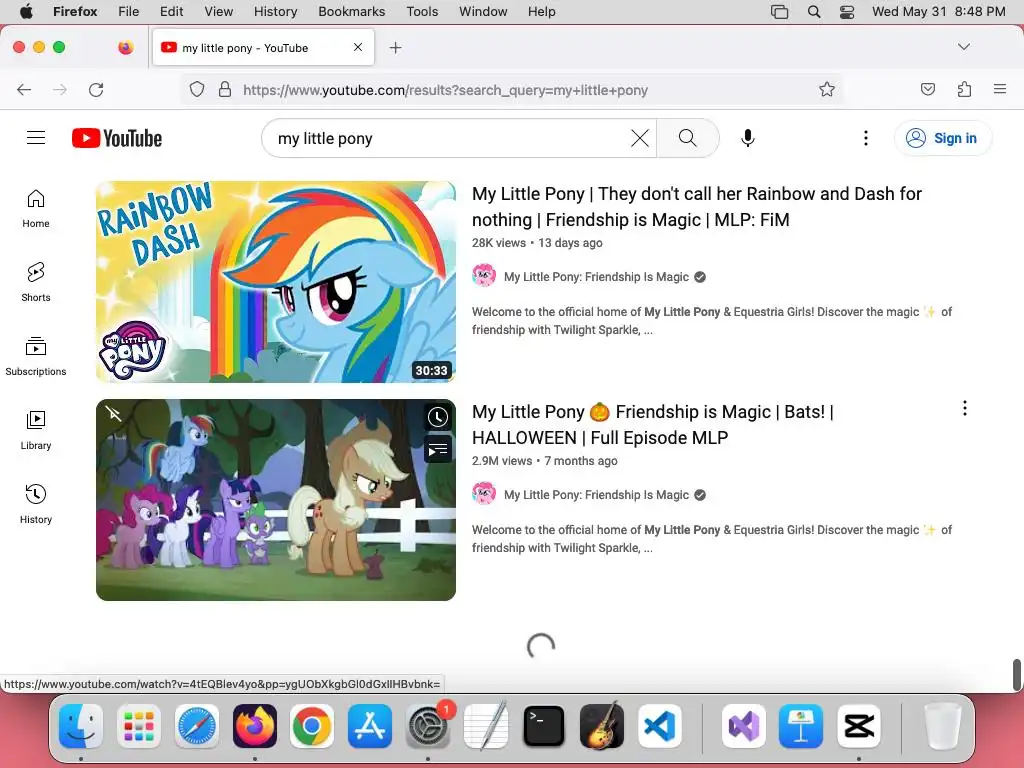The width and height of the screenshot is (1024, 768).
Task: Open the History menu in menu bar
Action: pyautogui.click(x=275, y=11)
